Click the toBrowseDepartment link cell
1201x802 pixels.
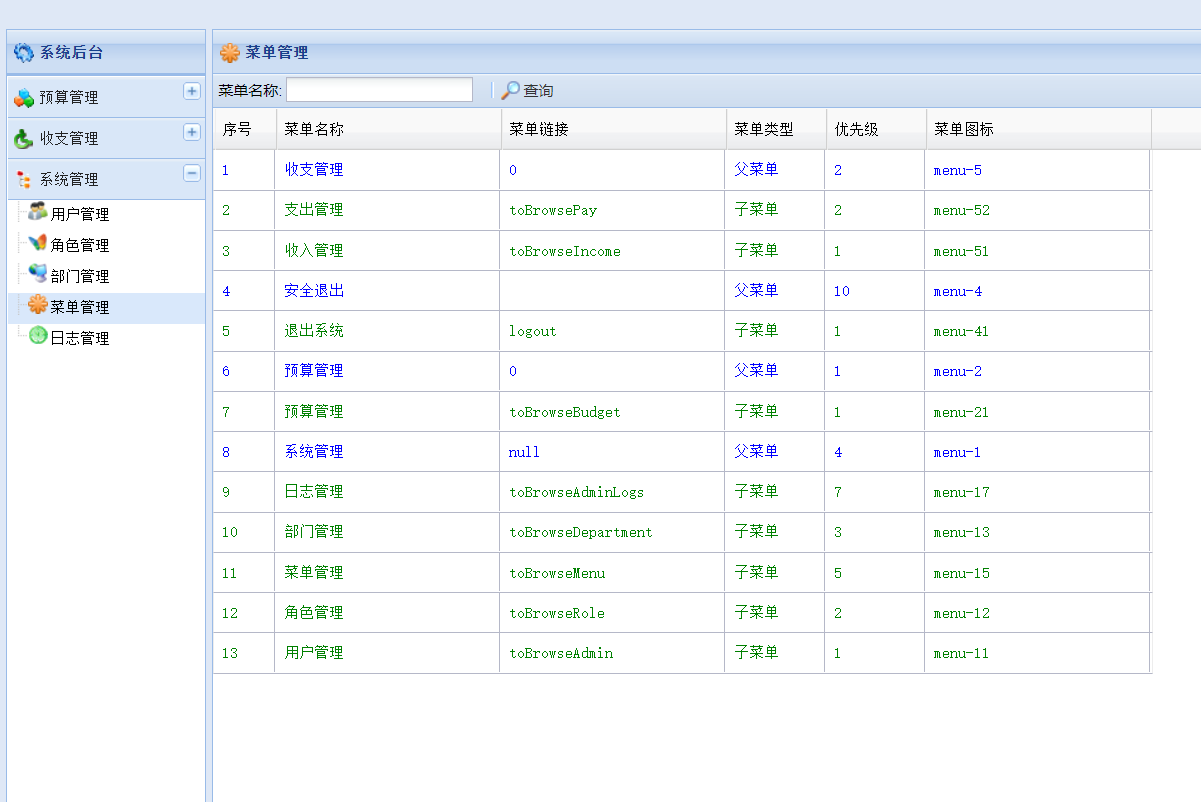coord(612,532)
